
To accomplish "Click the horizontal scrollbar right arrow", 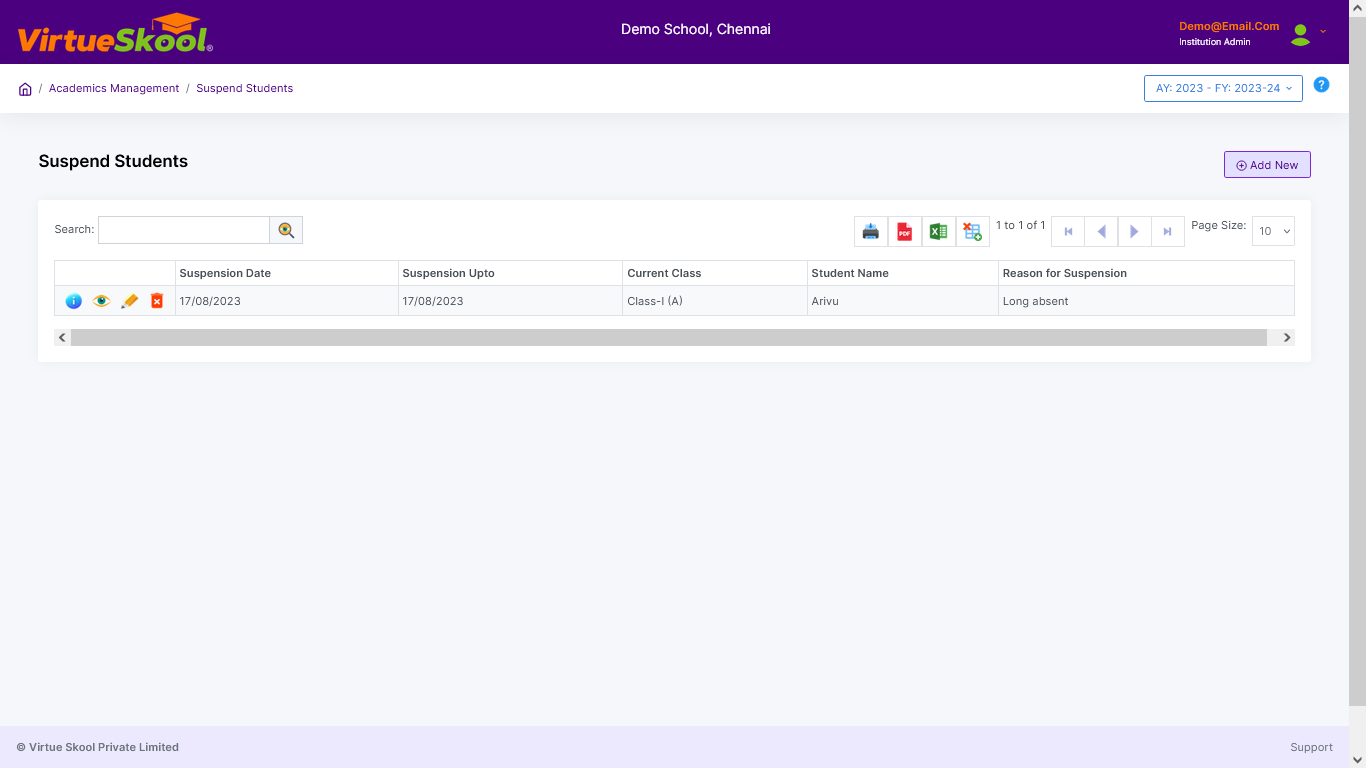I will [1287, 338].
